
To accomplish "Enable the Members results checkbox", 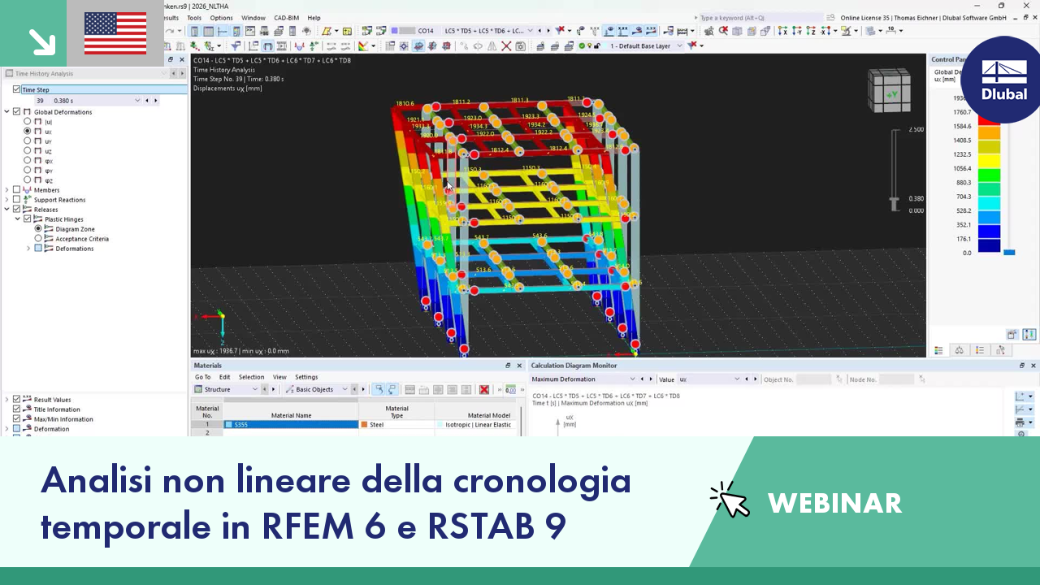I will 17,190.
